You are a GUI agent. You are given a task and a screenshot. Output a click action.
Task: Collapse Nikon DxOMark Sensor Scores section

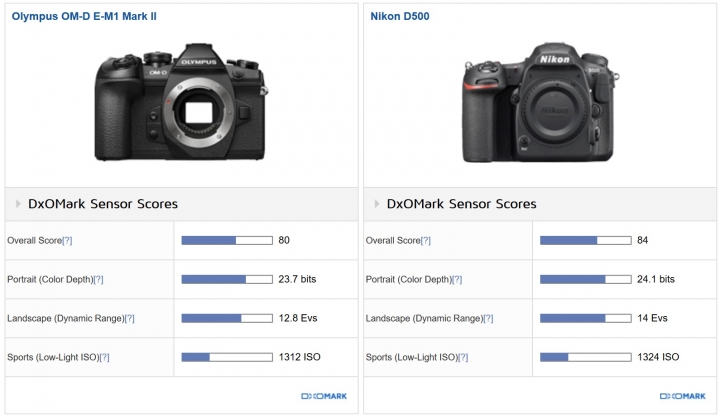point(377,203)
